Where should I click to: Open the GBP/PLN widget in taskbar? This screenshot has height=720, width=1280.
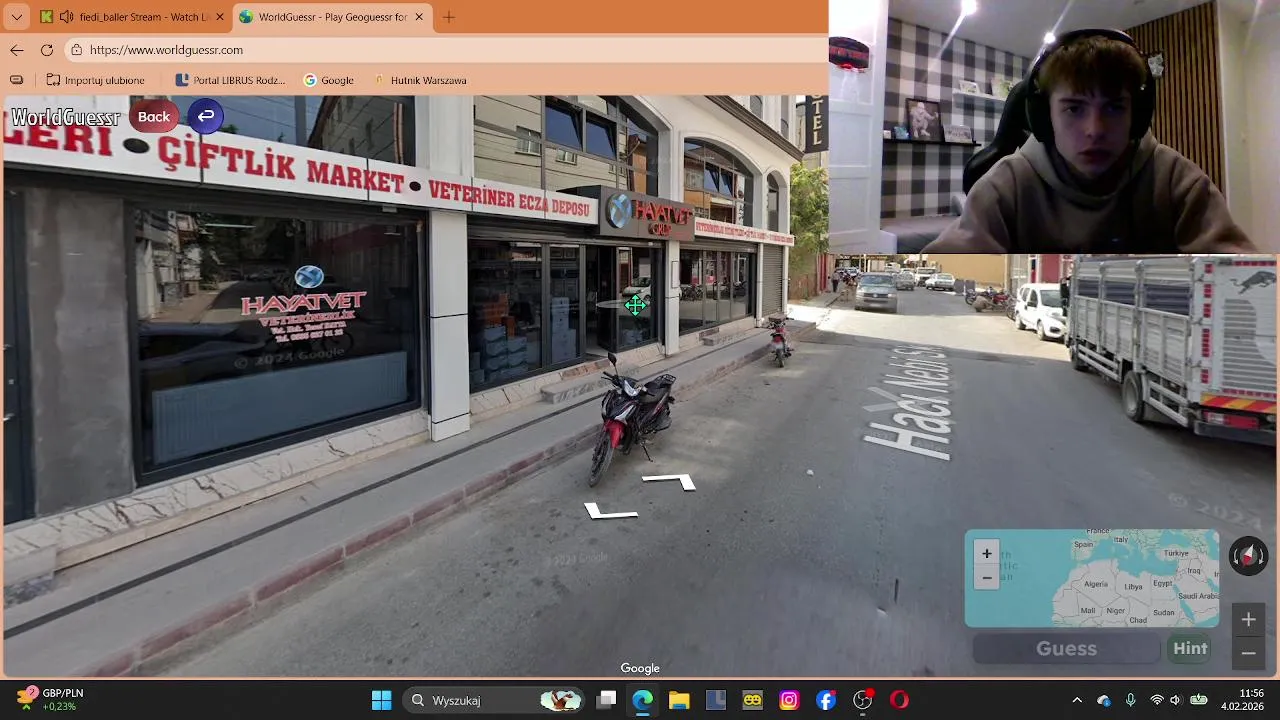[x=50, y=700]
